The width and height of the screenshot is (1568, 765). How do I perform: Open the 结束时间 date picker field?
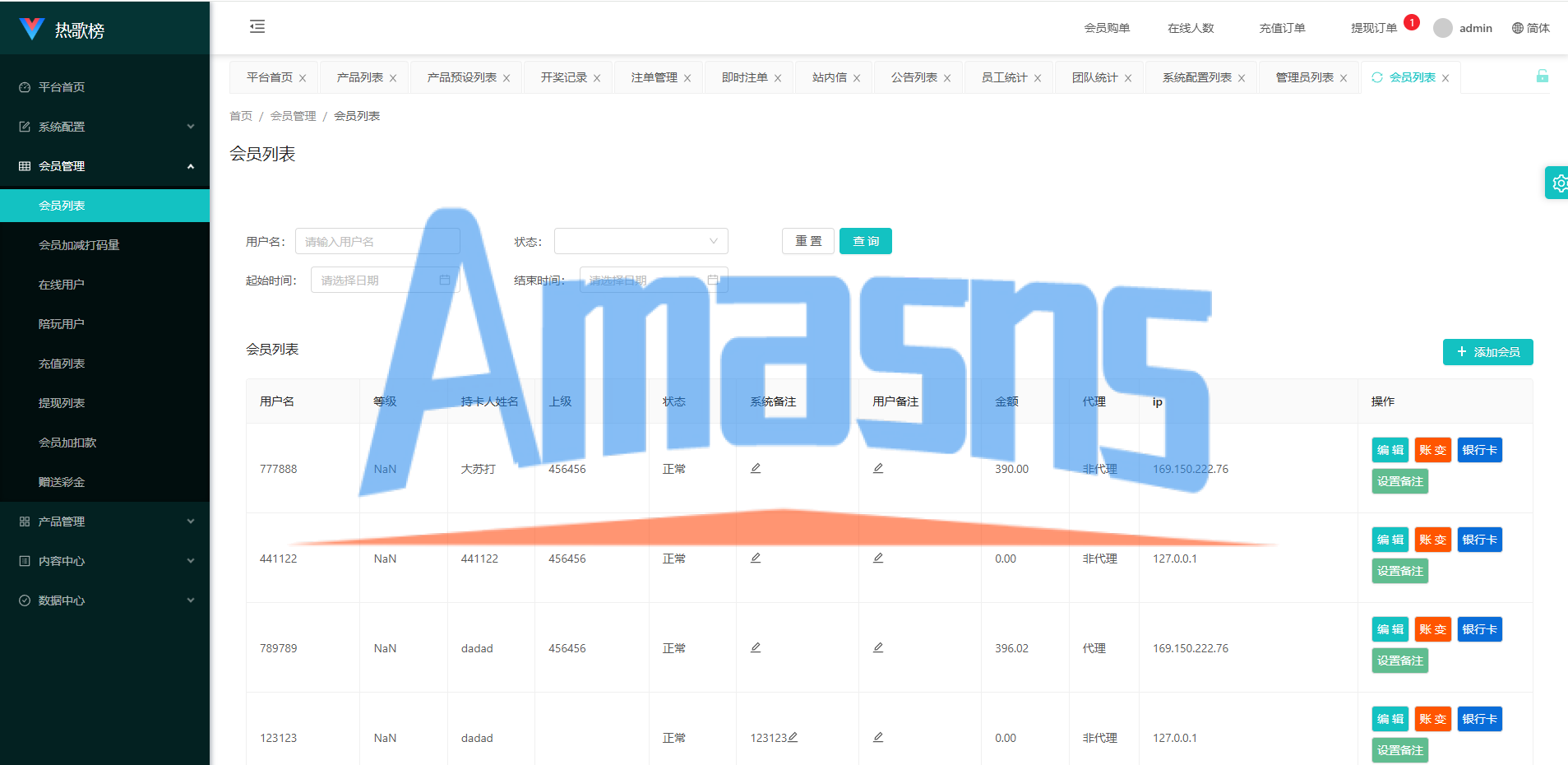tap(654, 280)
